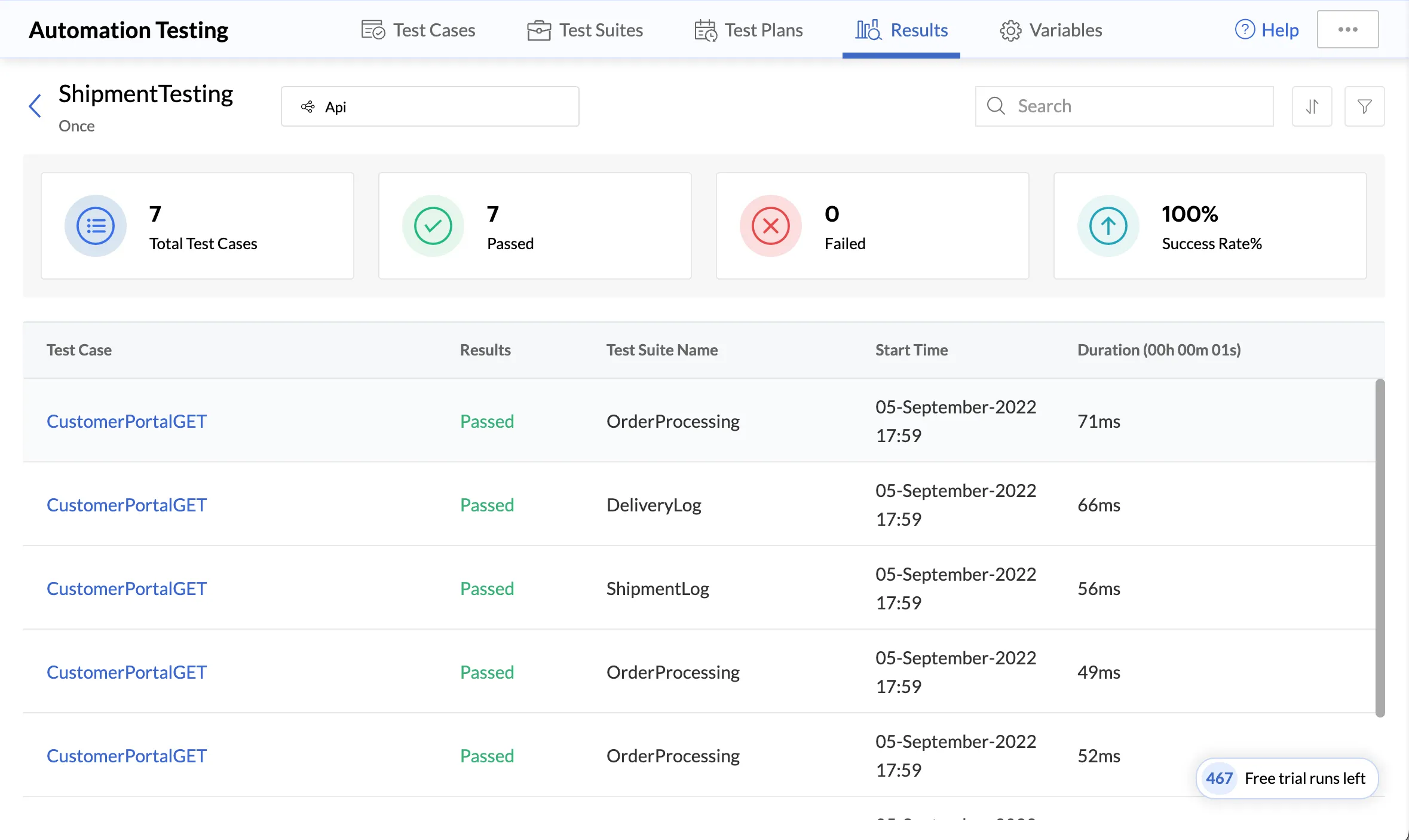Click the 467 Free trial runs left badge

1287,778
